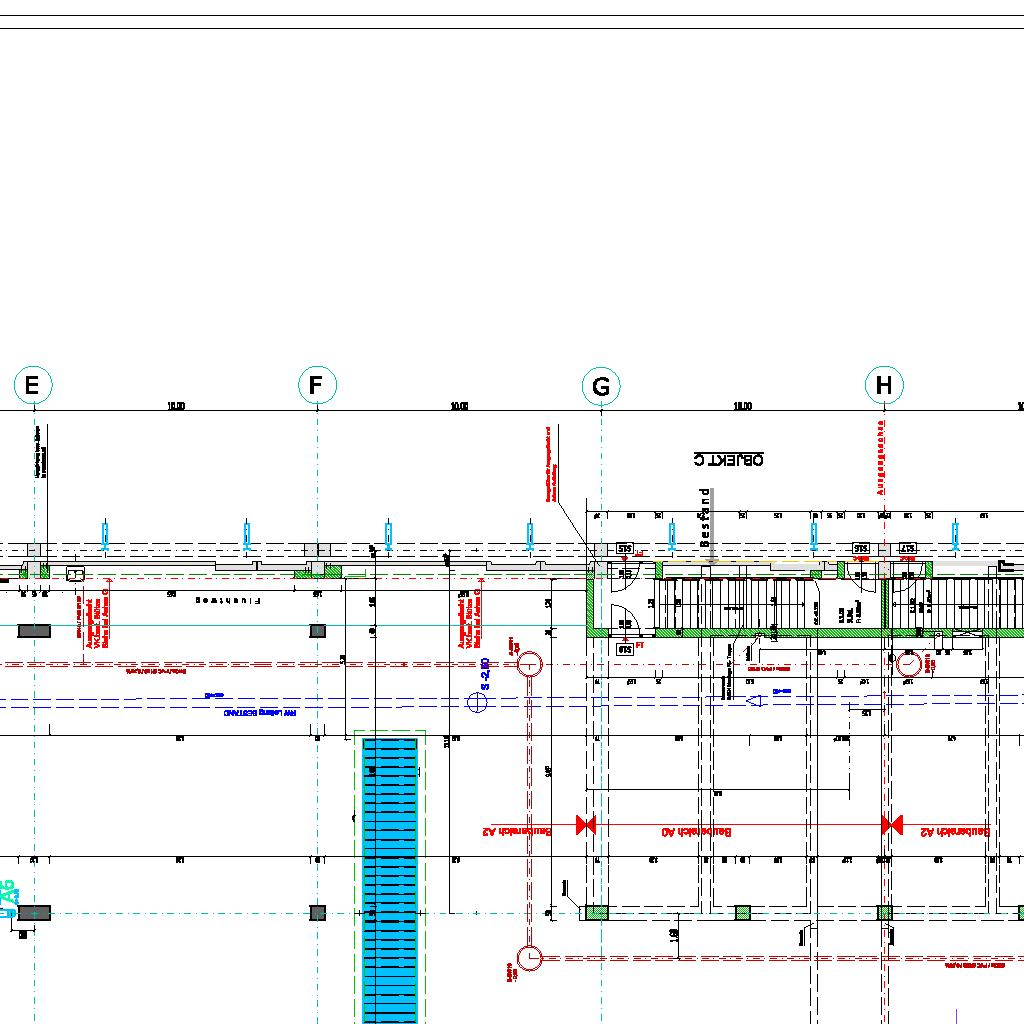This screenshot has height=1024, width=1024.
Task: Select the grid axis marker H
Action: pos(884,385)
